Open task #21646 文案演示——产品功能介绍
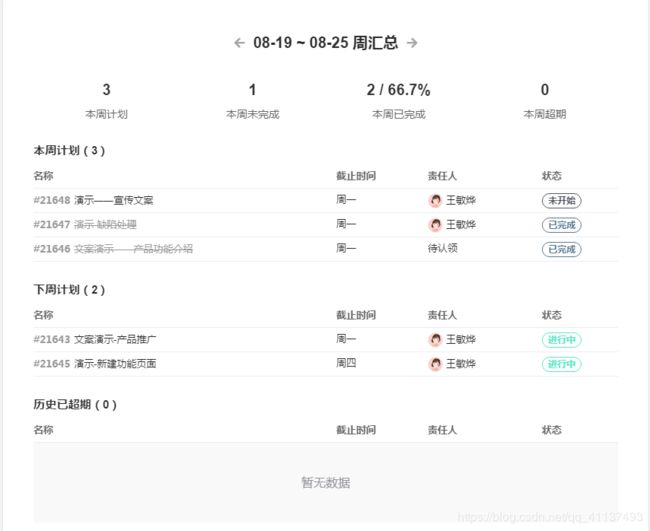The height and width of the screenshot is (531, 650). click(x=113, y=249)
